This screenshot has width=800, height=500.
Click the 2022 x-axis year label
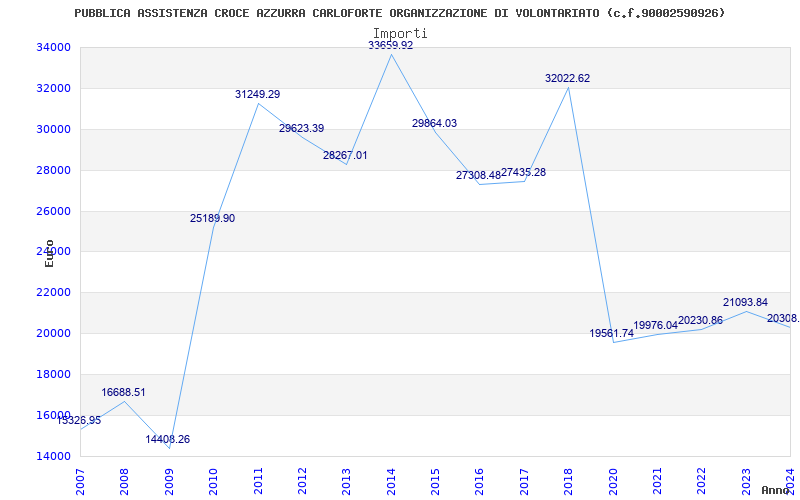tap(702, 482)
